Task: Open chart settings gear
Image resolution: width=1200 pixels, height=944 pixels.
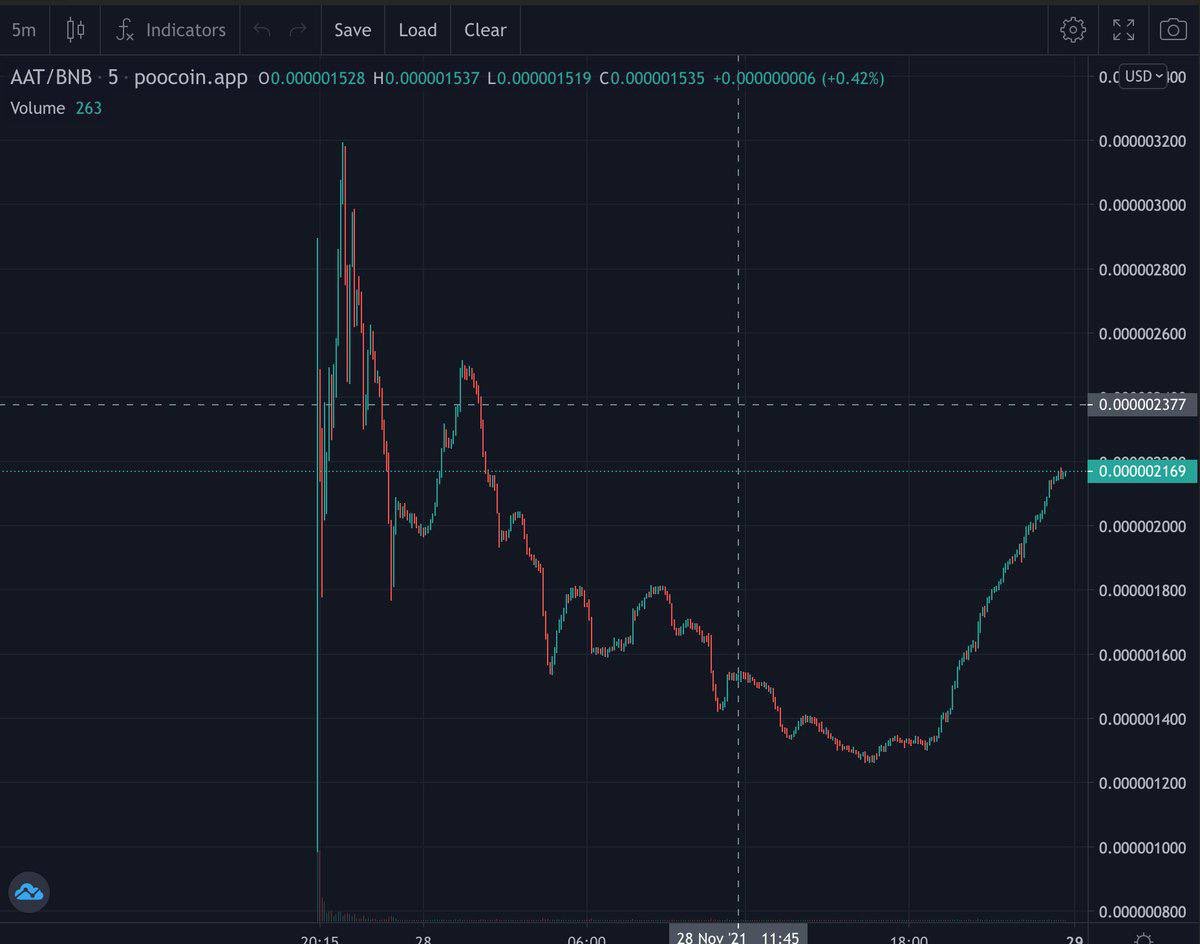Action: tap(1073, 30)
